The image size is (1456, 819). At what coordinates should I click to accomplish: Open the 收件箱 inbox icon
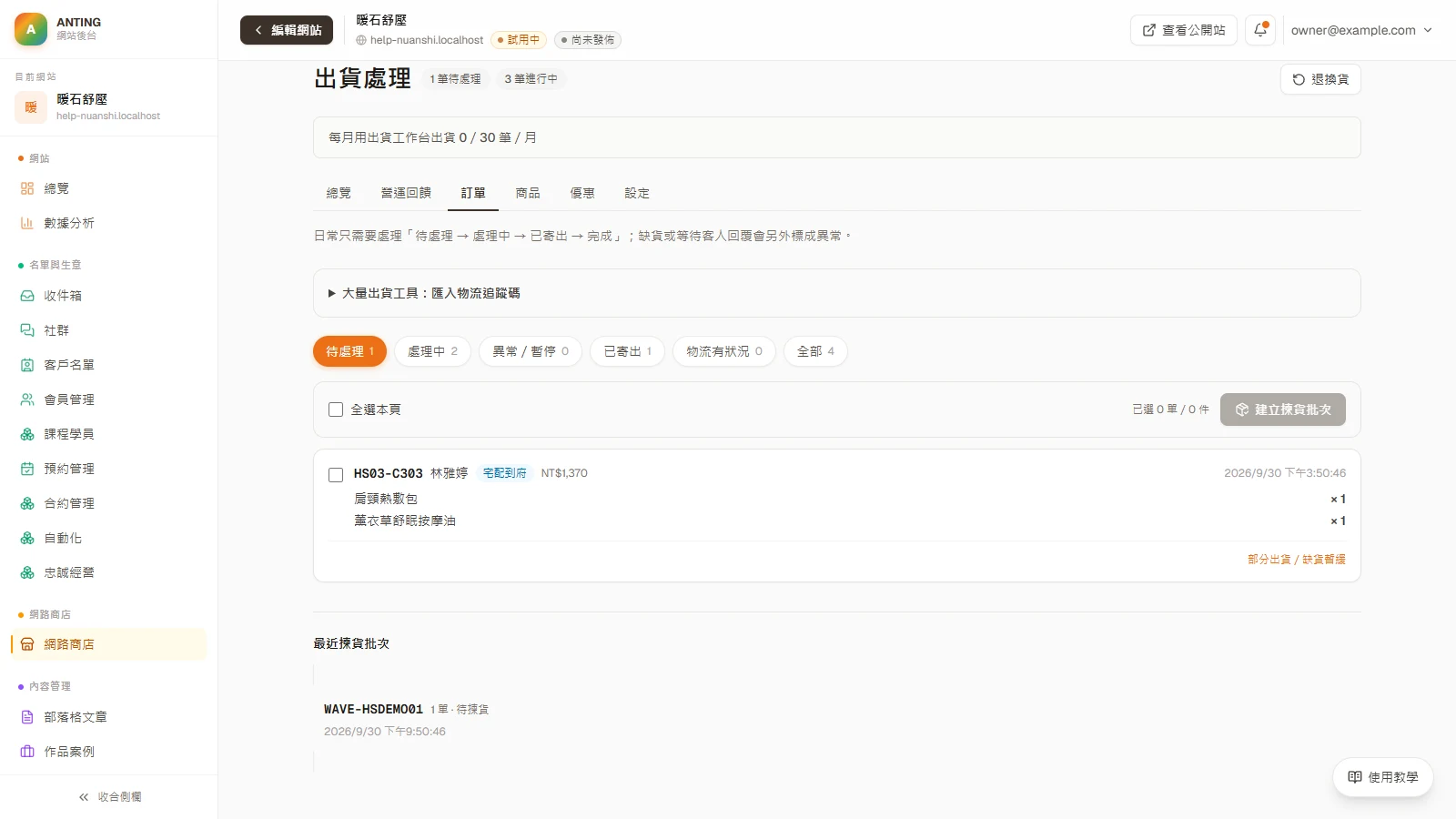pos(27,296)
